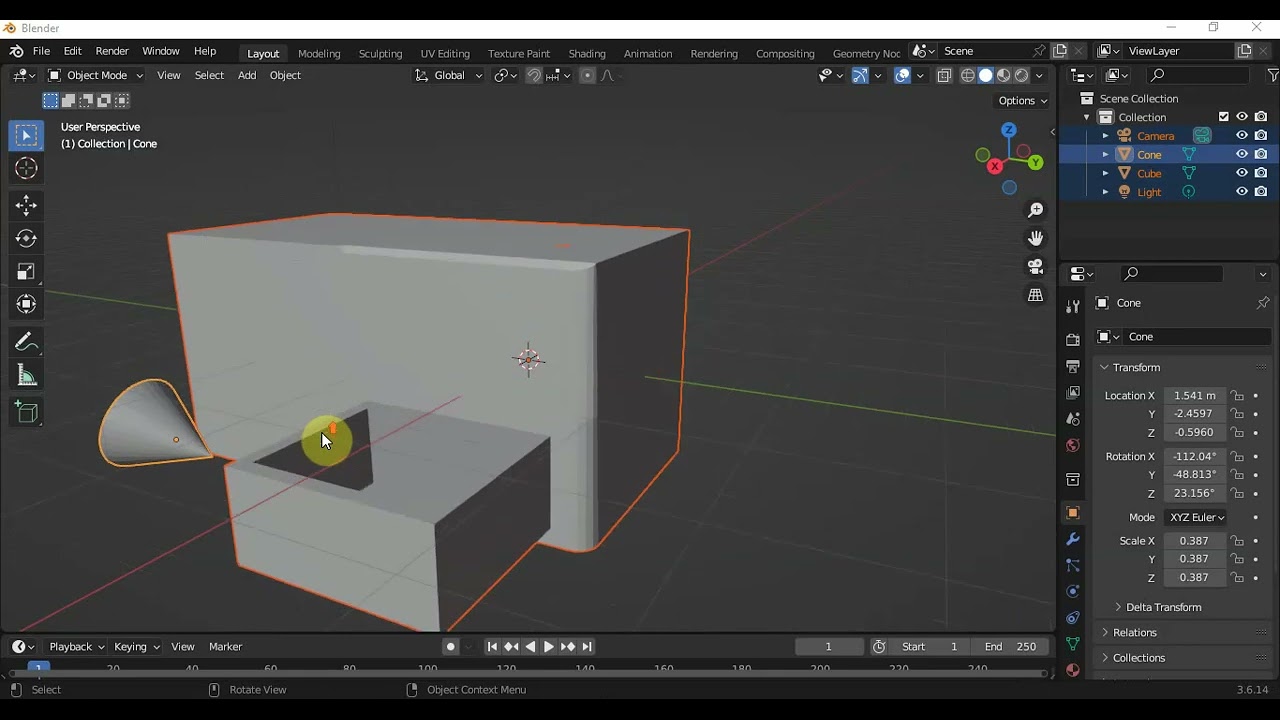Open the timeline Keying menu
The height and width of the screenshot is (720, 1280).
point(137,647)
